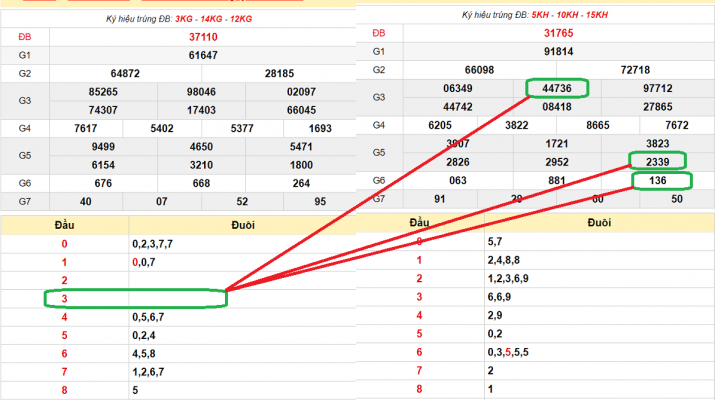
Task: Select G7 number 91
Action: click(440, 199)
